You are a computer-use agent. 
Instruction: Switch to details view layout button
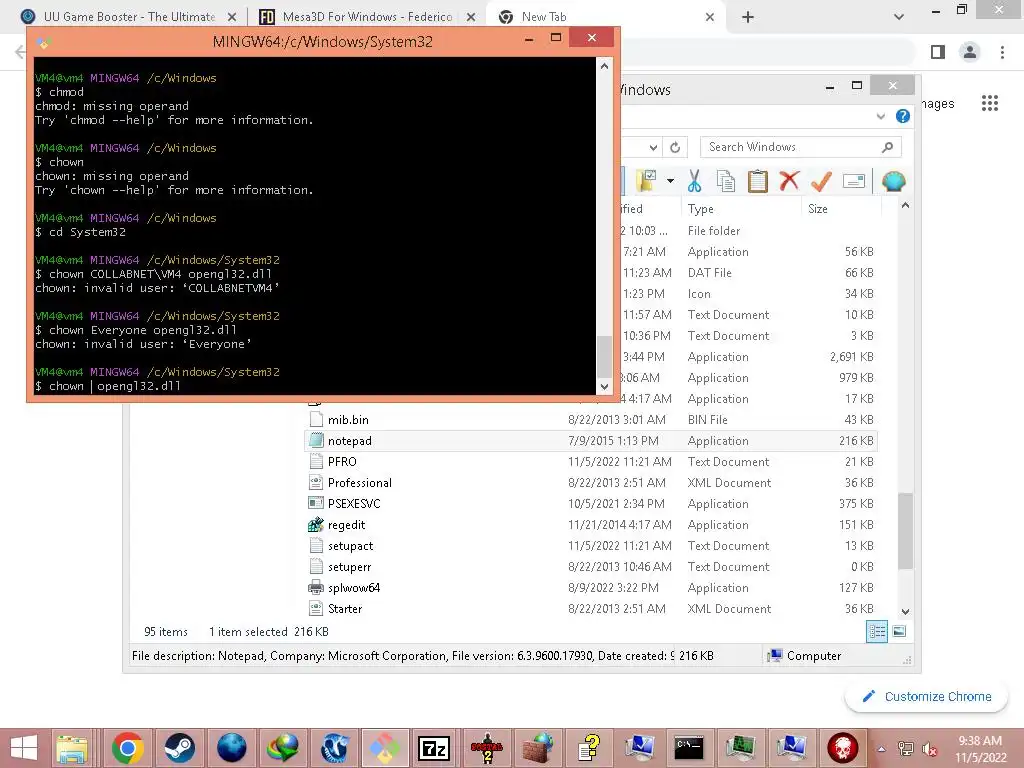pyautogui.click(x=876, y=632)
